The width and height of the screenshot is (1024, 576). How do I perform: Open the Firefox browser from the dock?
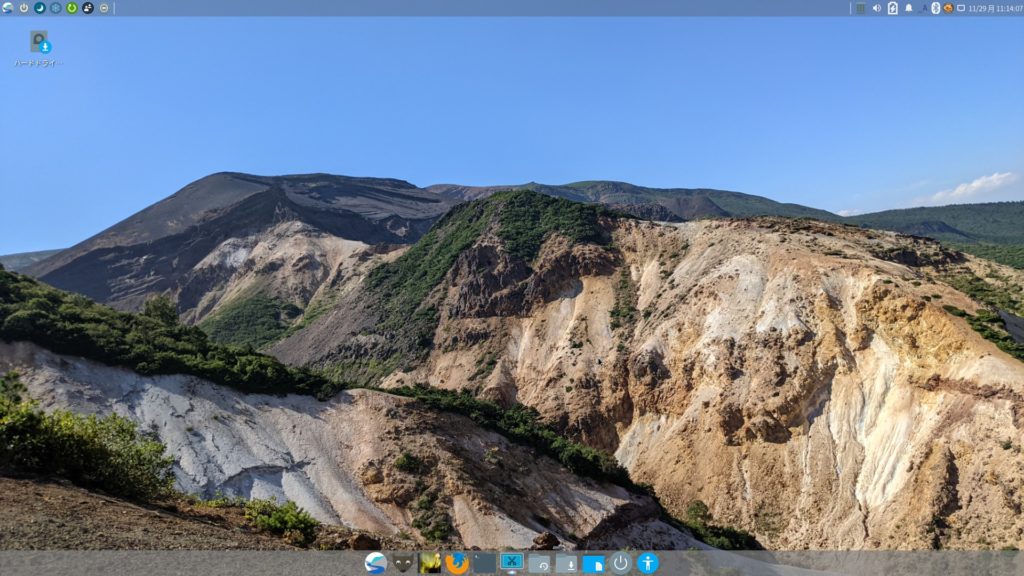point(457,563)
